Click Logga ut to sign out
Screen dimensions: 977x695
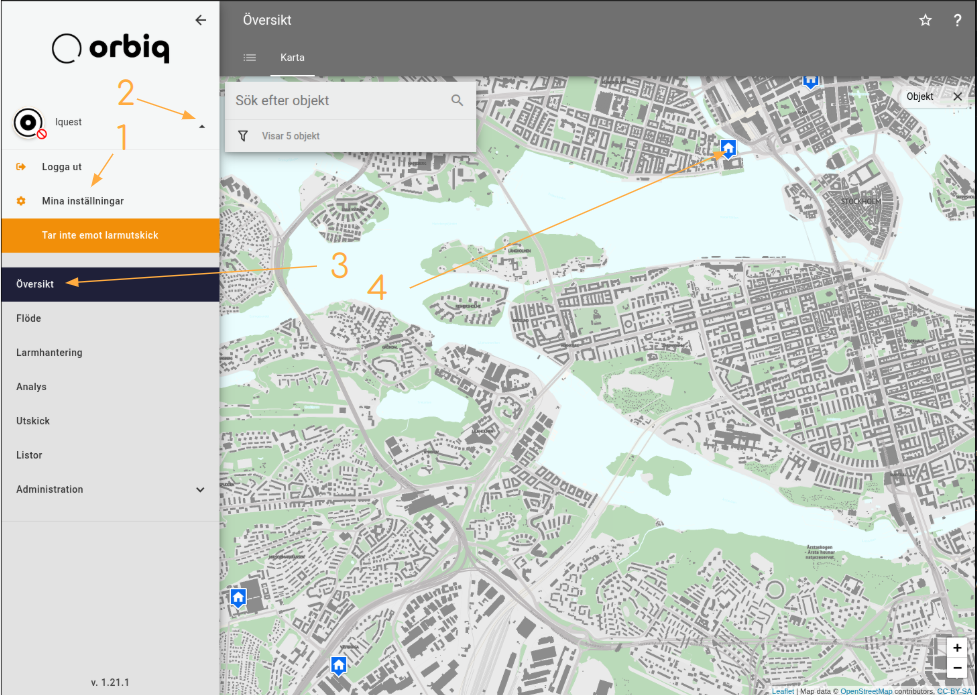click(x=62, y=167)
